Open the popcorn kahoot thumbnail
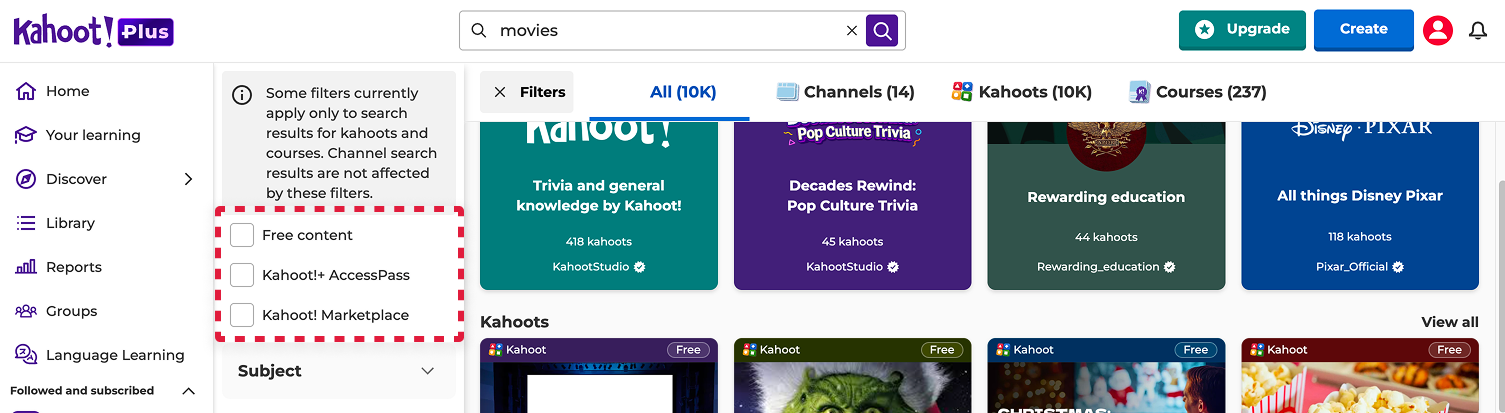Image resolution: width=1505 pixels, height=413 pixels. [x=1360, y=376]
